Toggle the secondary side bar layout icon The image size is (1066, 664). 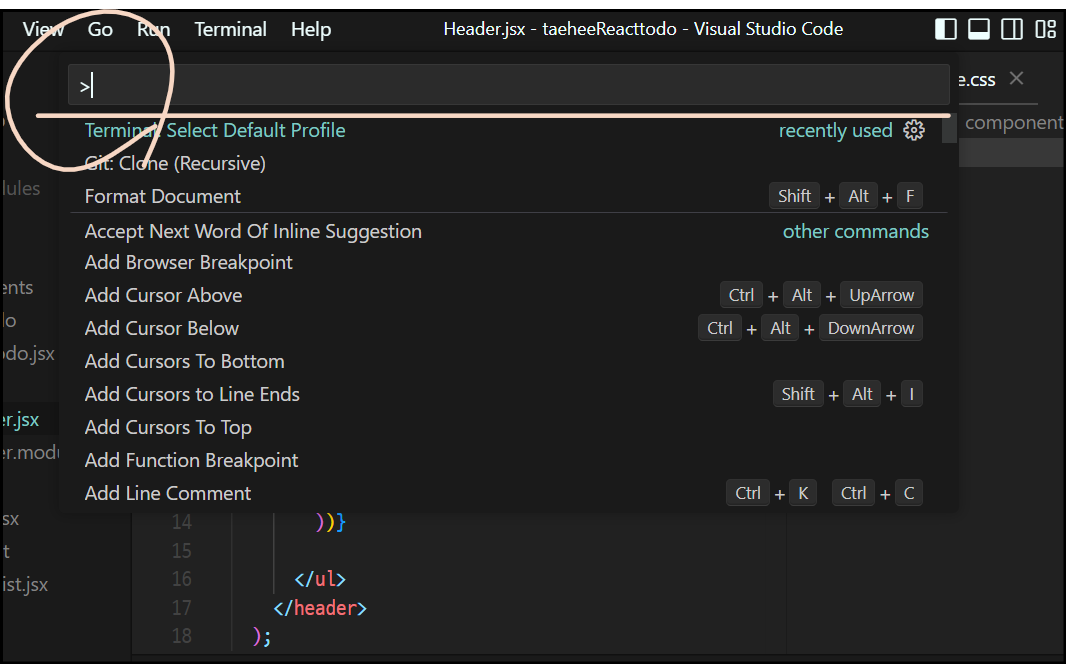1012,29
